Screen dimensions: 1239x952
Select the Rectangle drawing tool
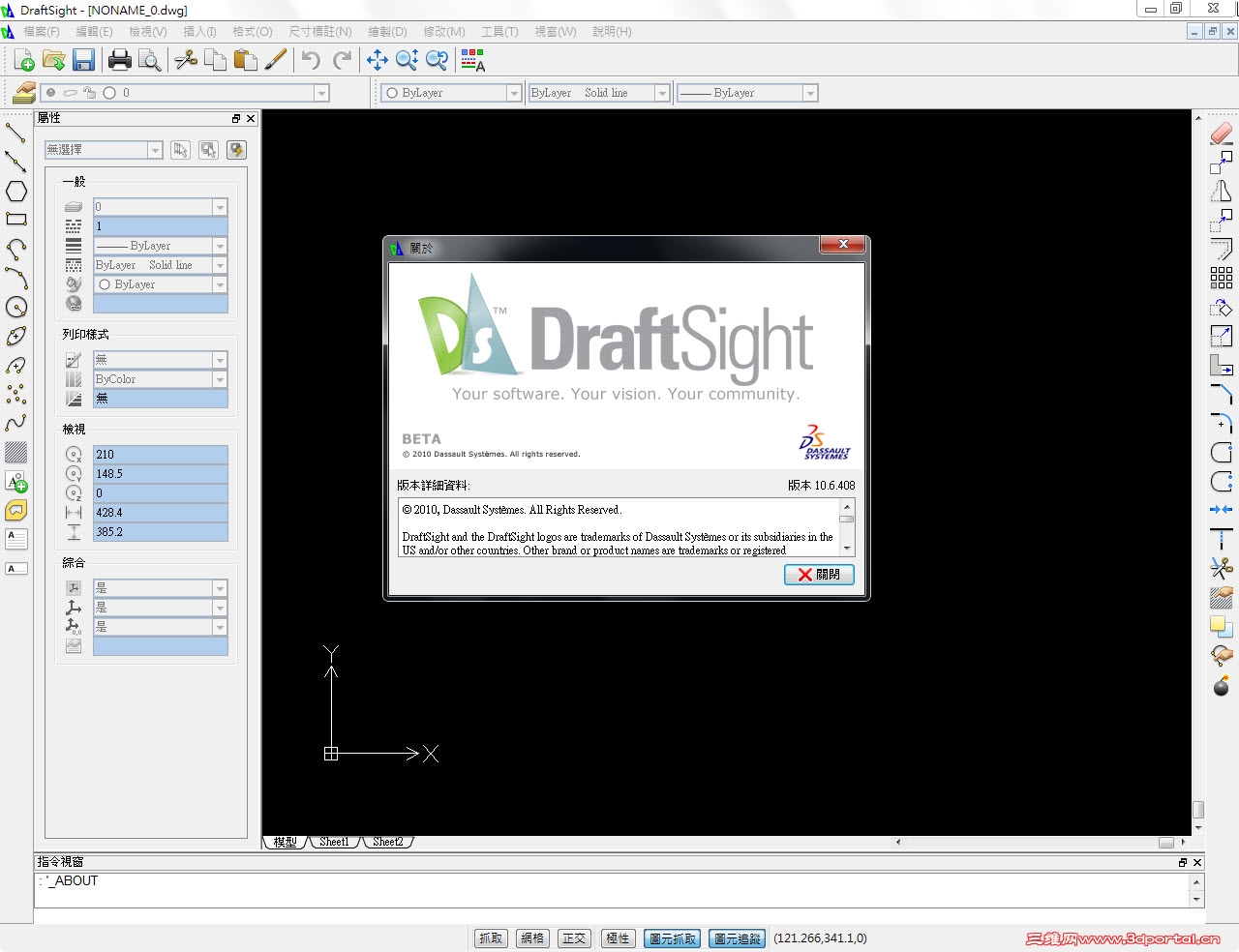[x=16, y=220]
